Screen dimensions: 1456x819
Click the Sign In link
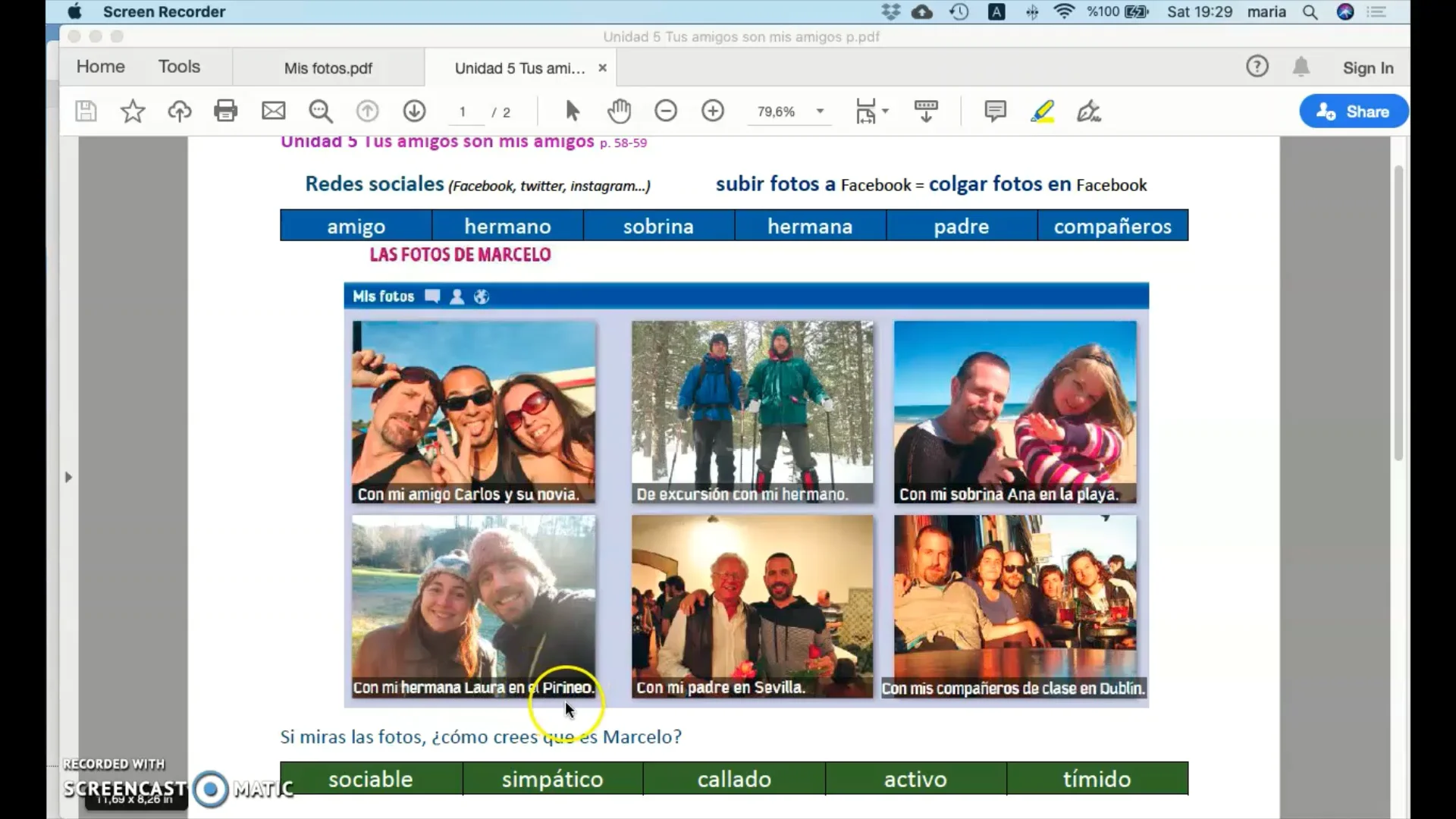[x=1368, y=67]
